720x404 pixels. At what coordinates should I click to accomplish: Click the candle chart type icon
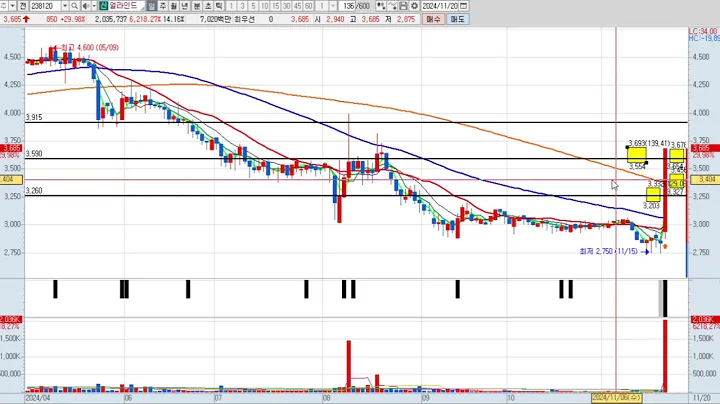click(x=381, y=6)
